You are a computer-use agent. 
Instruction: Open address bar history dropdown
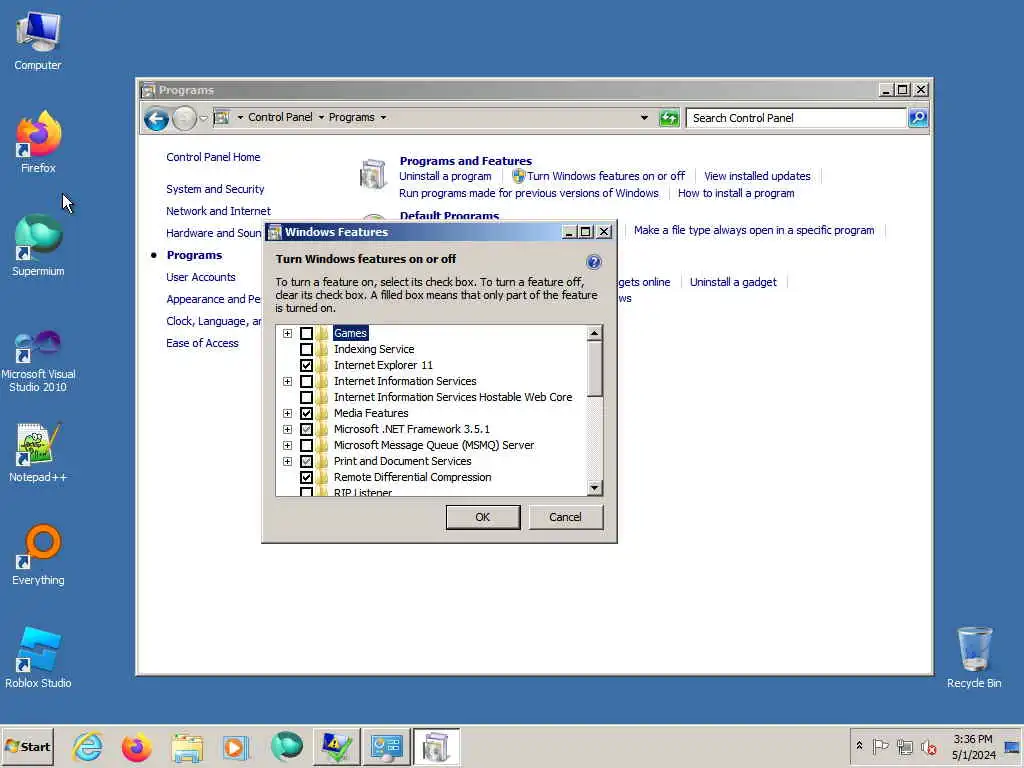[644, 118]
